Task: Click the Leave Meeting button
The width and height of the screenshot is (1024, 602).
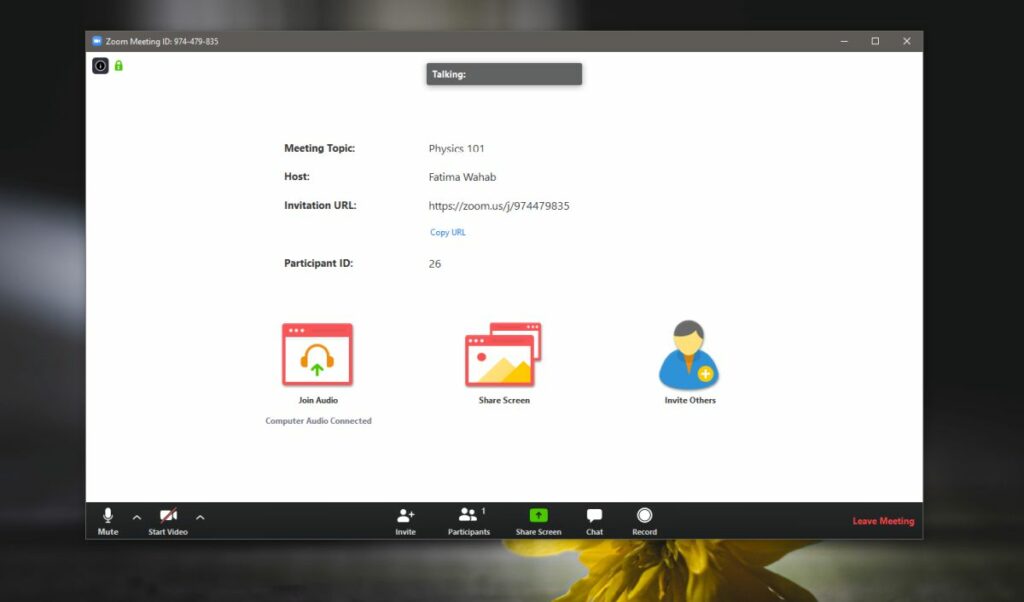Action: [x=883, y=520]
